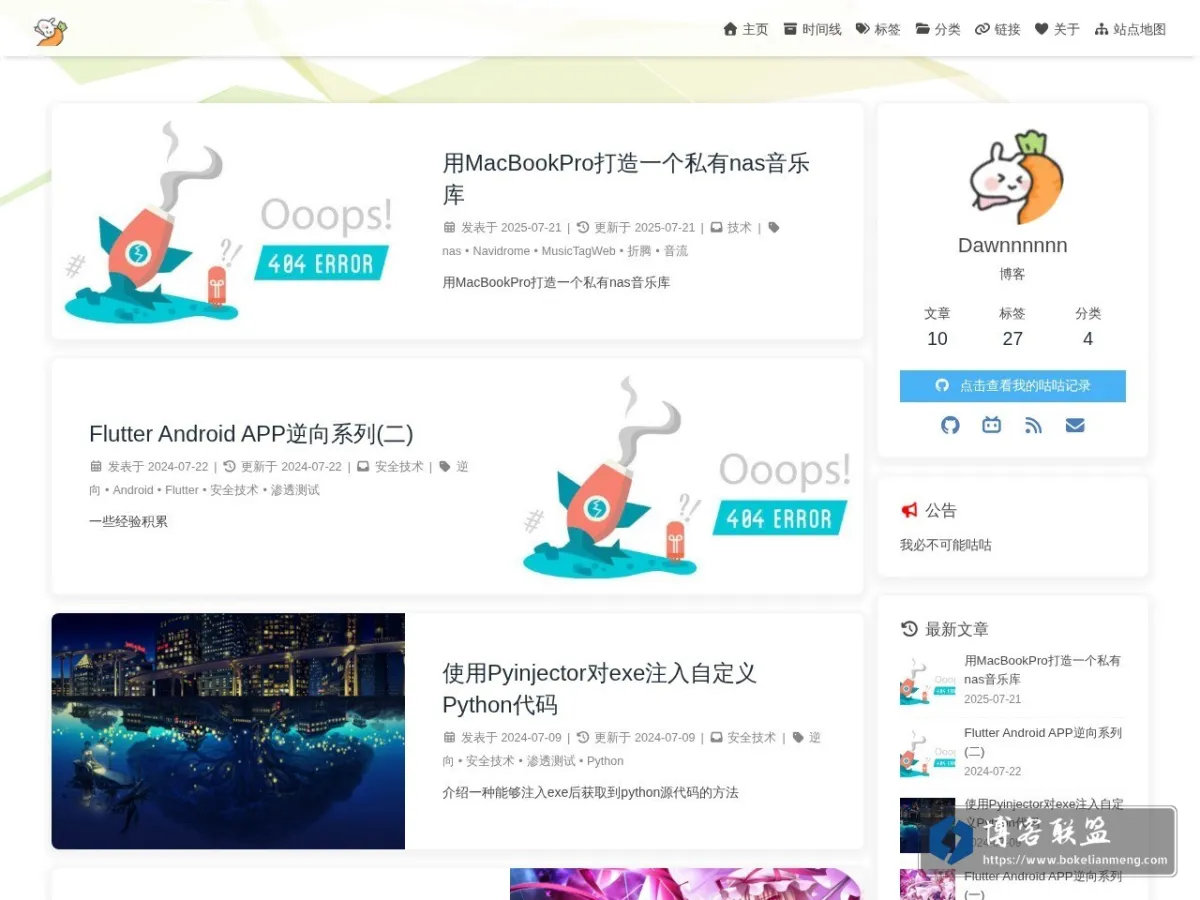Go to 主页 in the top navigation
Image resolution: width=1200 pixels, height=900 pixels.
(x=746, y=29)
